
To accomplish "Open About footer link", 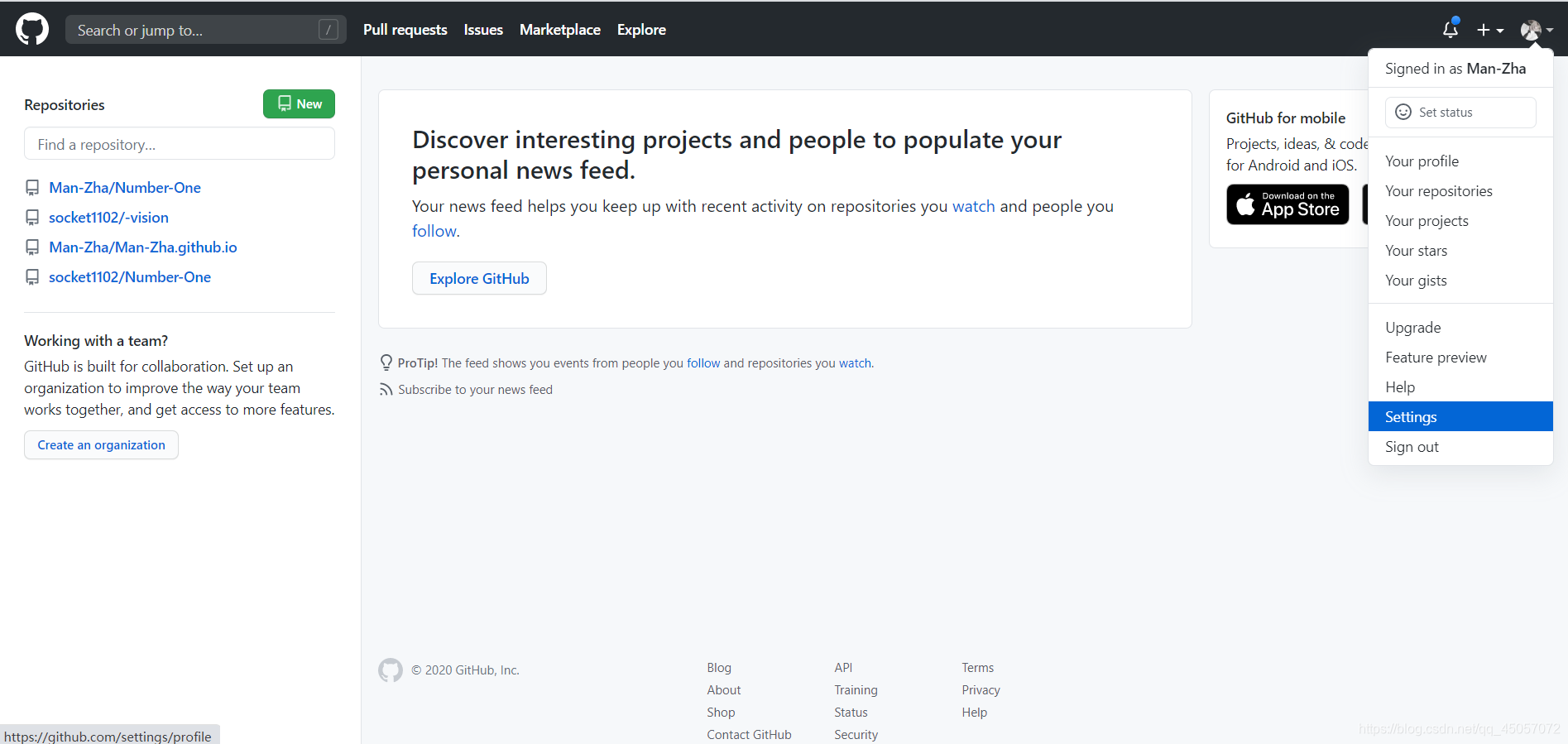I will (x=724, y=689).
